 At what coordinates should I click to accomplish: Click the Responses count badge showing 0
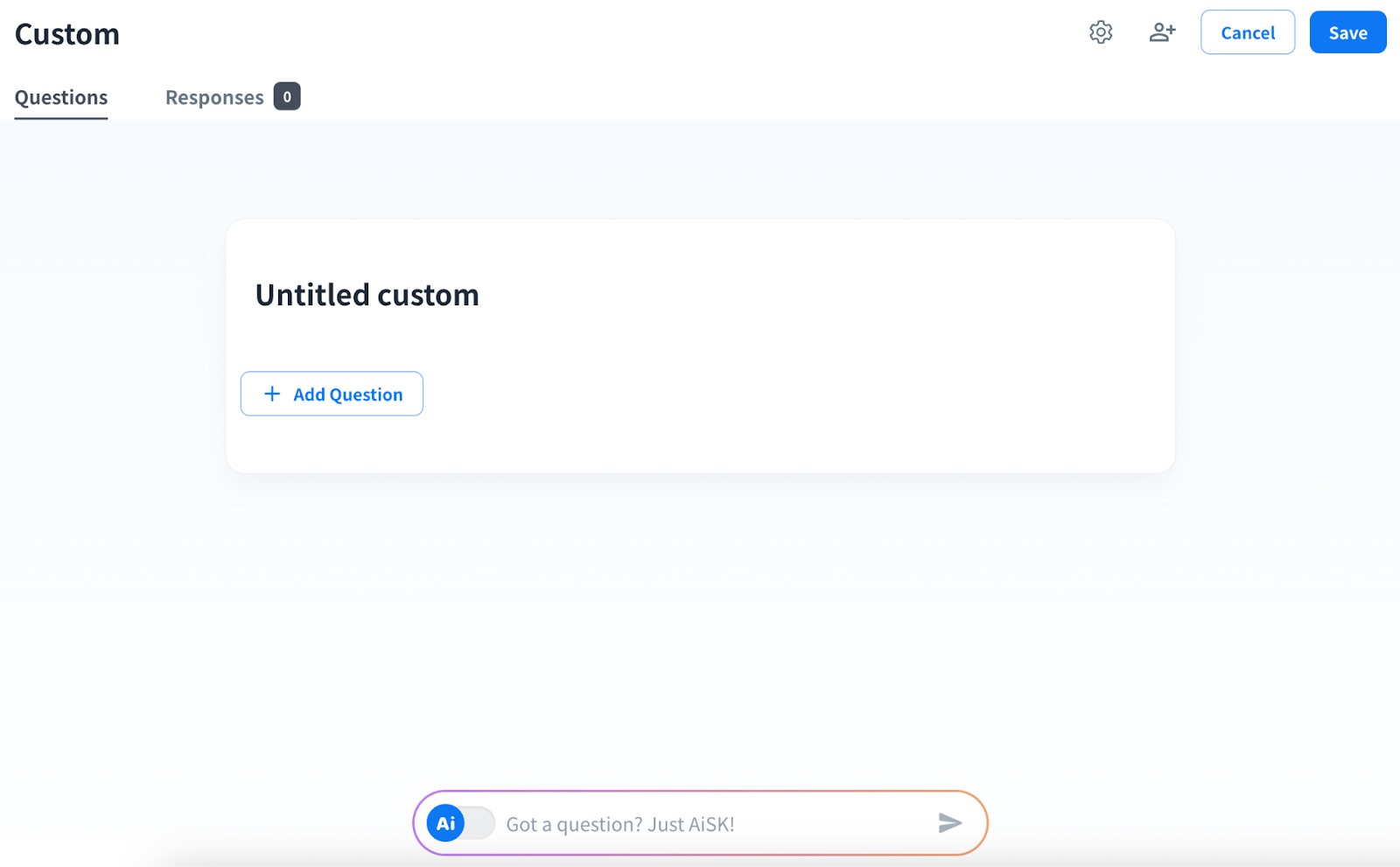287,96
